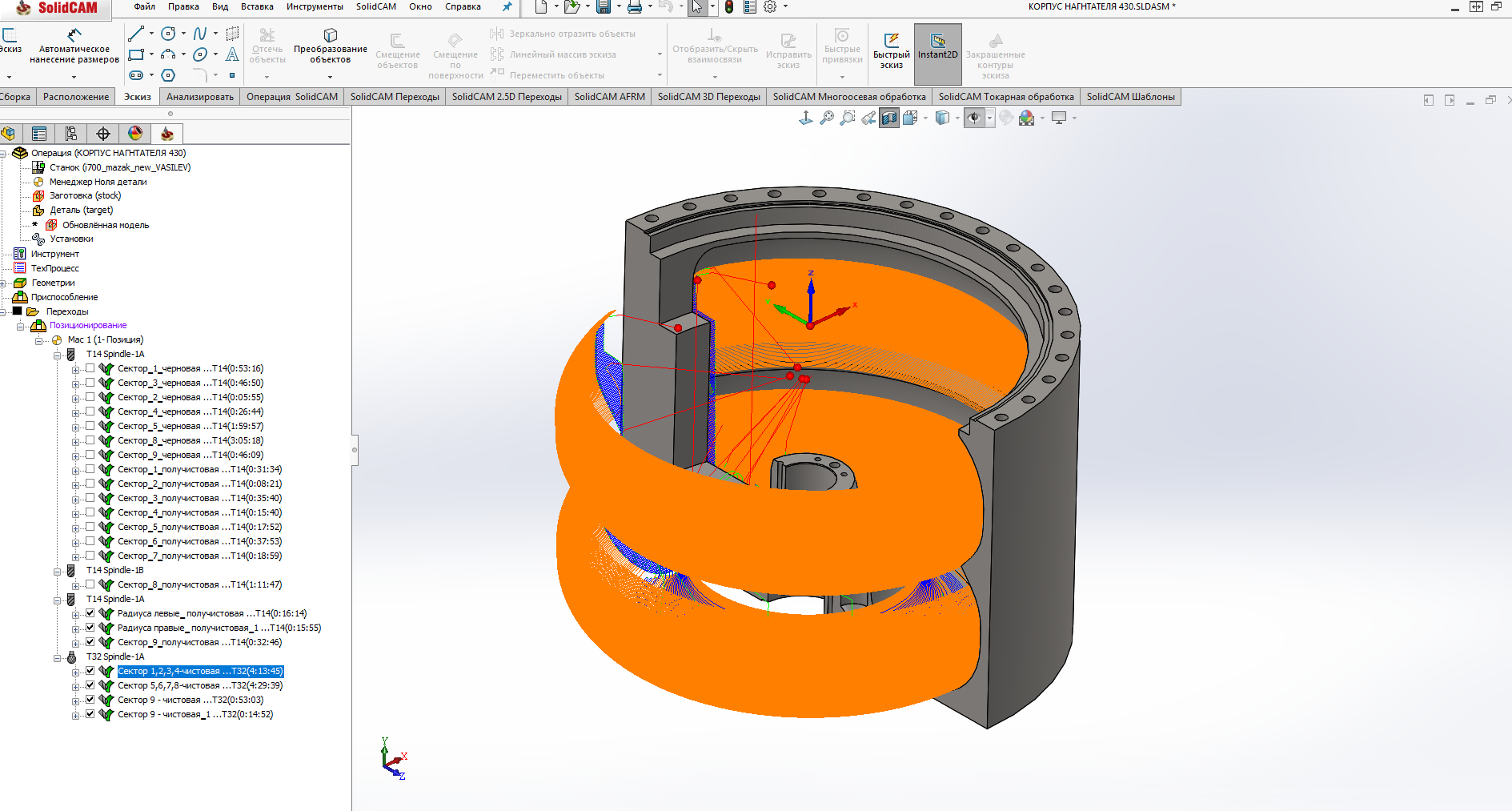Click the Zoom to Fit view icon
The height and width of the screenshot is (811, 1512).
(827, 118)
